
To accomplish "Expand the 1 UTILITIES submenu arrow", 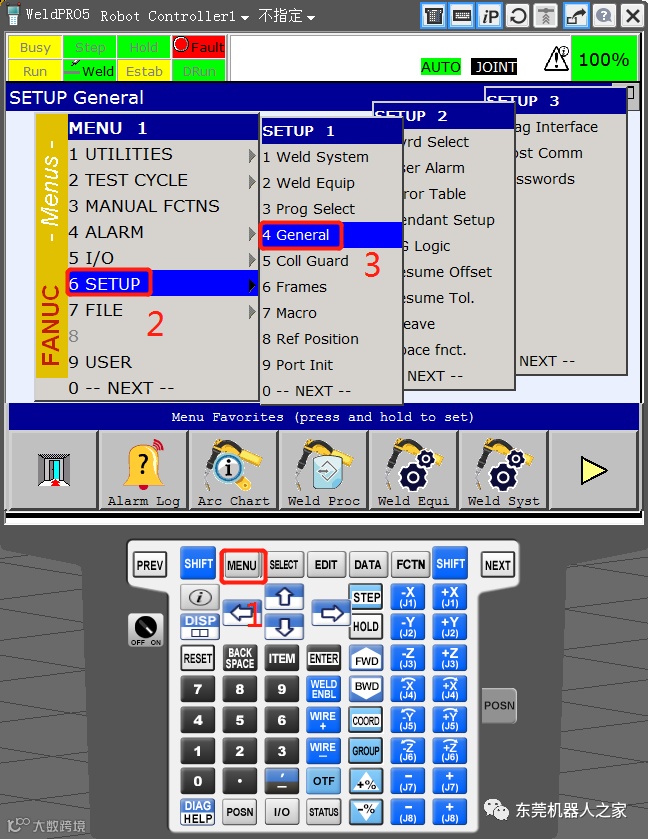I will [x=252, y=155].
